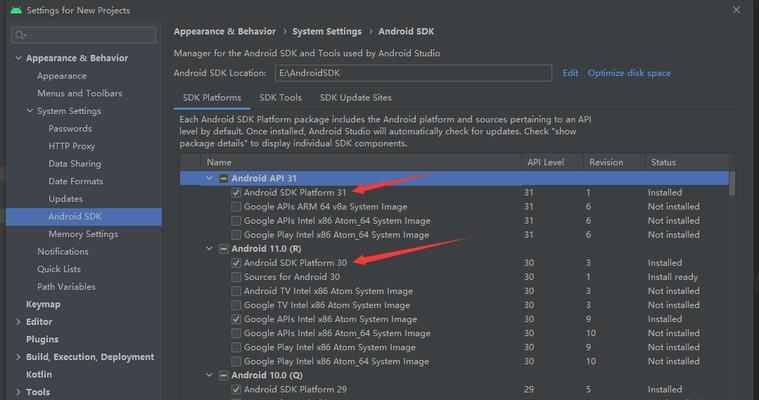Image resolution: width=759 pixels, height=400 pixels.
Task: Check API 31 Google Play Intel x86 Atom_64 image
Action: click(x=236, y=235)
